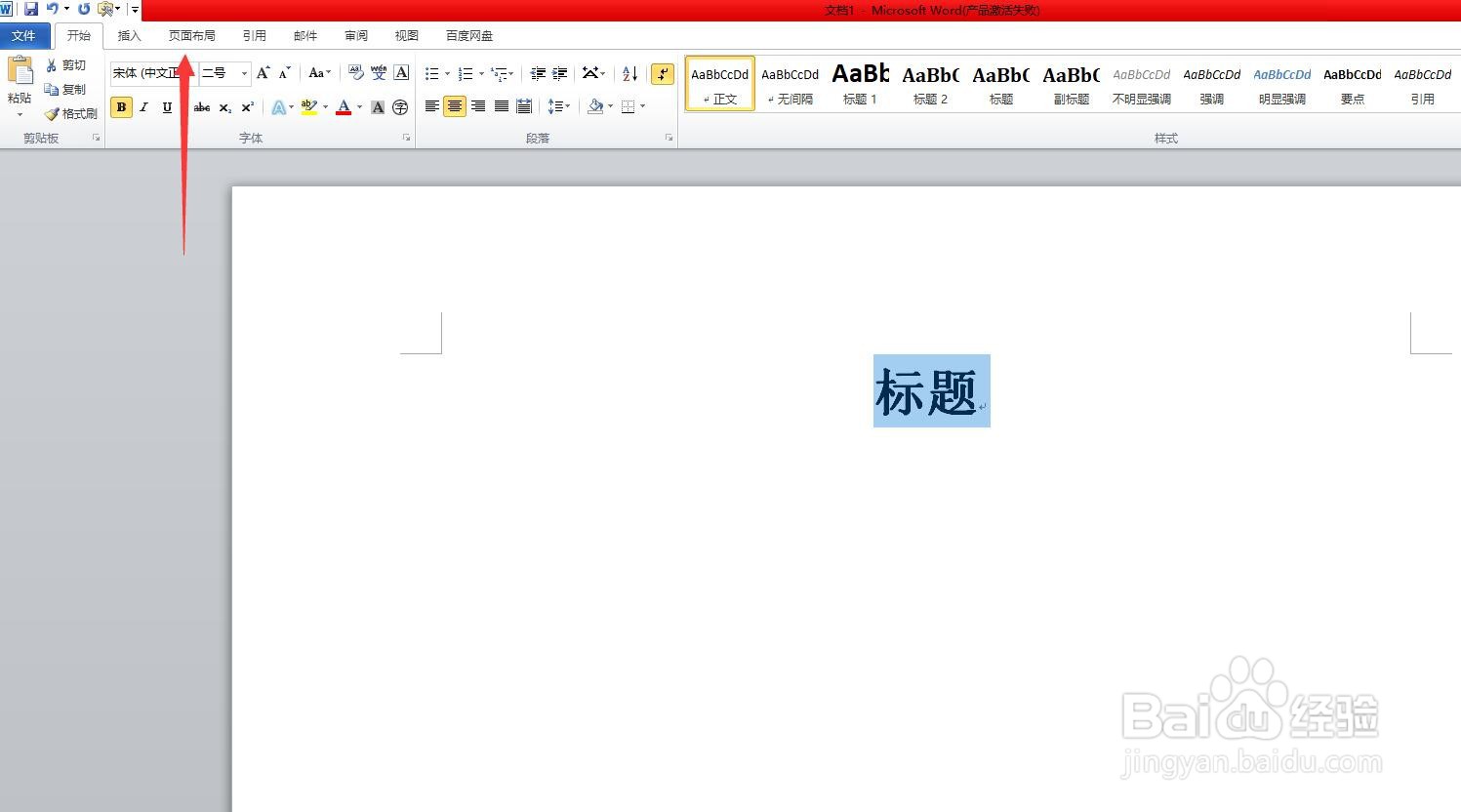Open the Change Case Aa dropdown

pyautogui.click(x=319, y=73)
